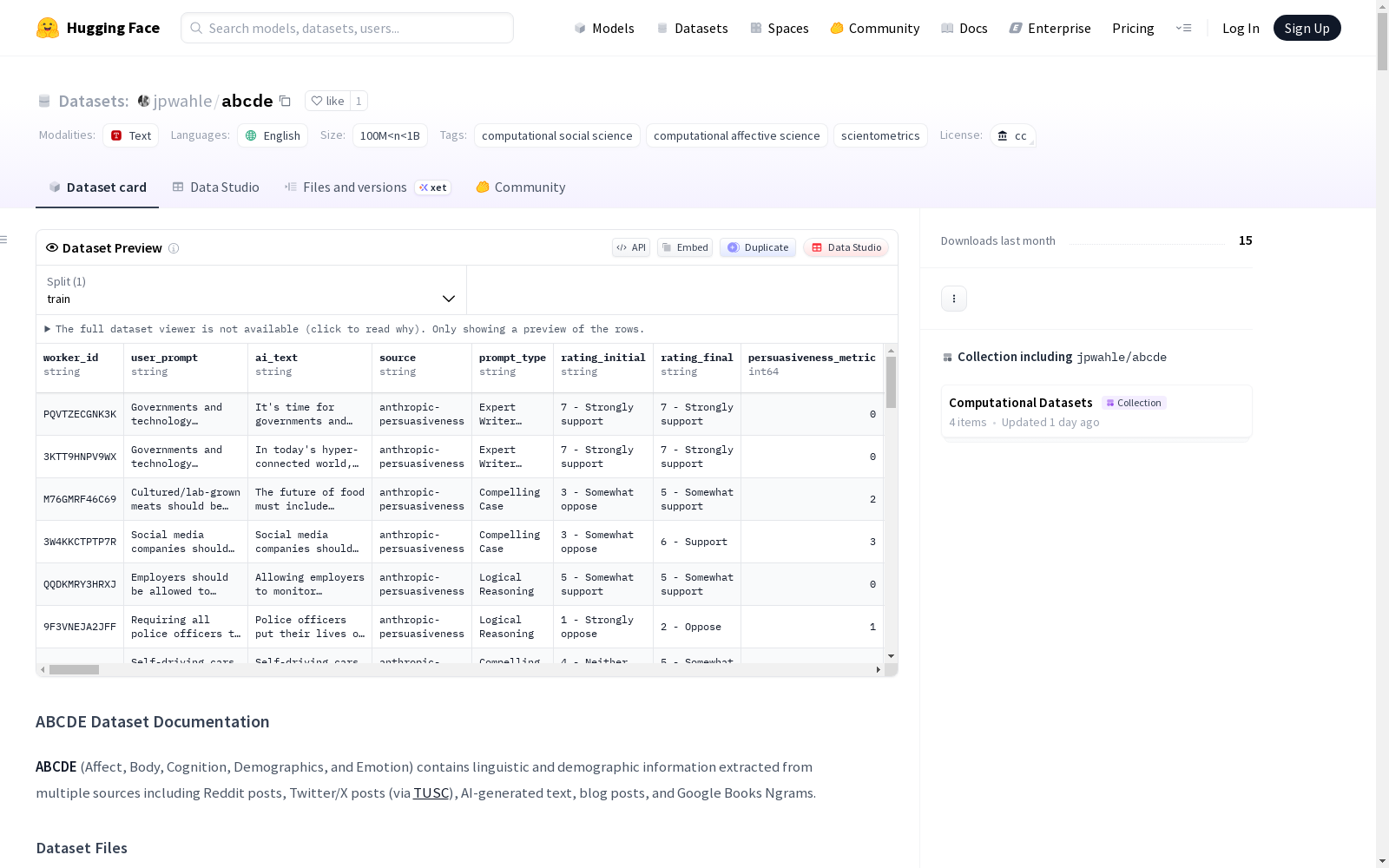Like the abcde dataset
The image size is (1389, 868).
pos(328,101)
